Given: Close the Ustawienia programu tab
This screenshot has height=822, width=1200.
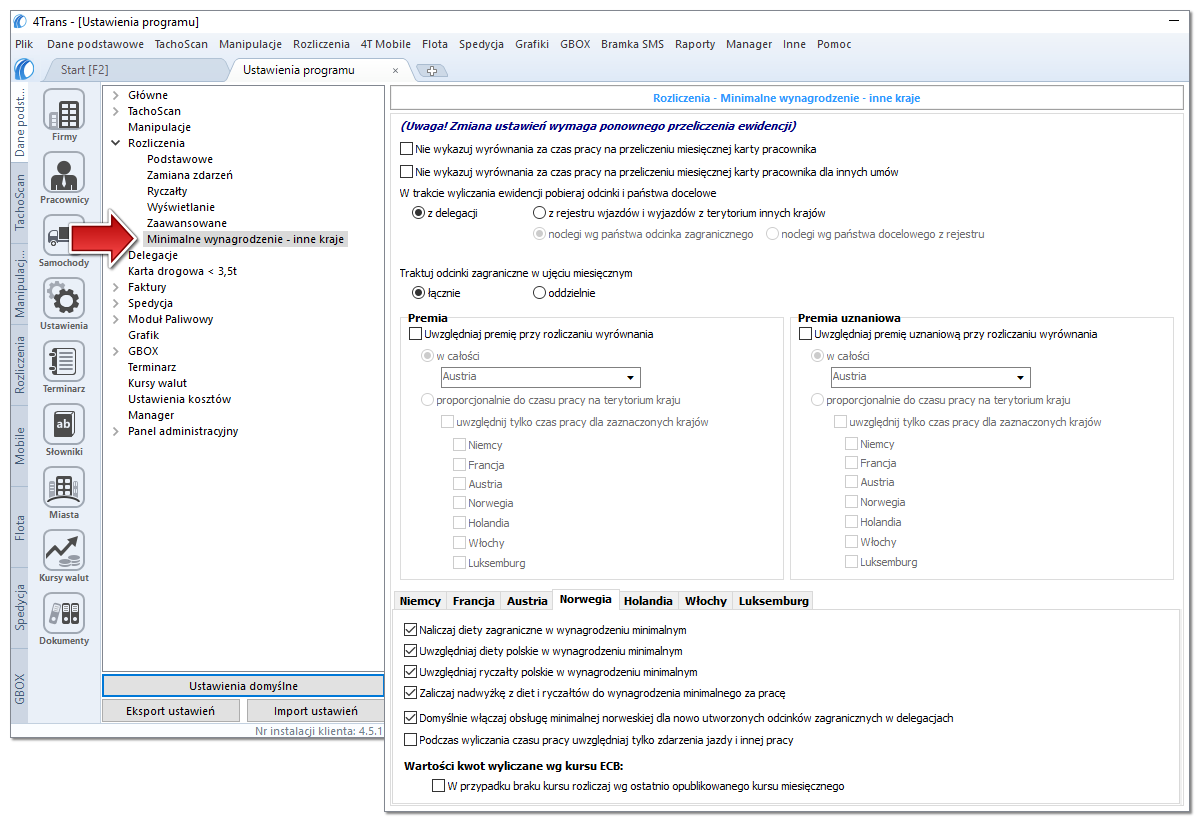Looking at the screenshot, I should 395,71.
